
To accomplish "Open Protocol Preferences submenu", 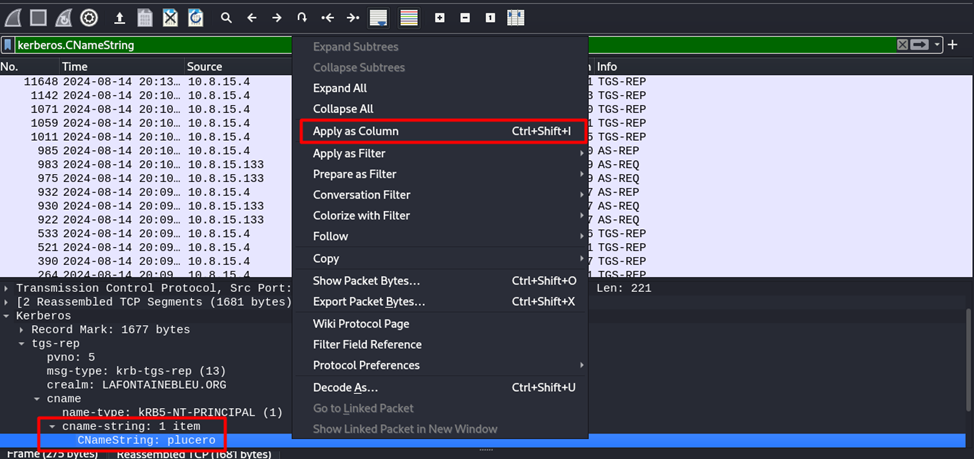I will (440, 365).
